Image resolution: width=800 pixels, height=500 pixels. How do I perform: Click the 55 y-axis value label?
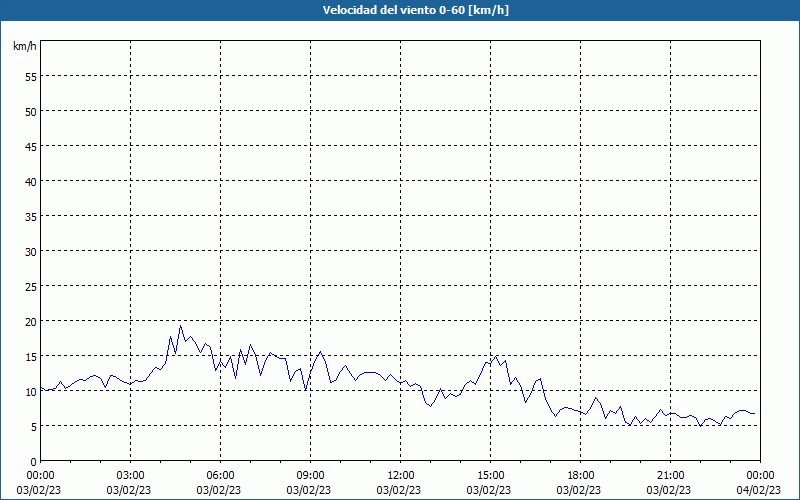click(31, 77)
